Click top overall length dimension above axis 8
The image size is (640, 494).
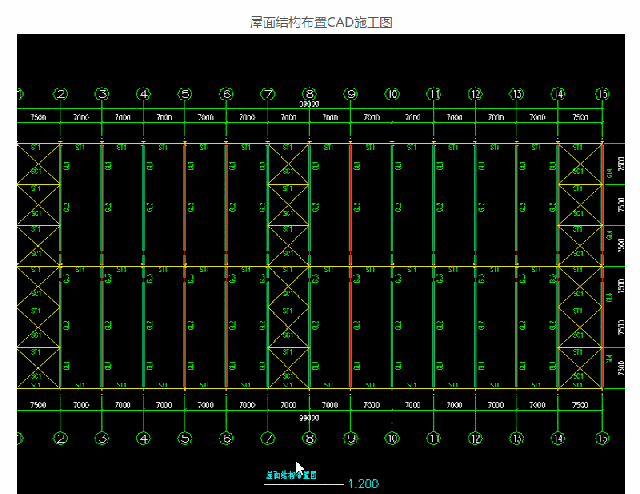pos(309,104)
